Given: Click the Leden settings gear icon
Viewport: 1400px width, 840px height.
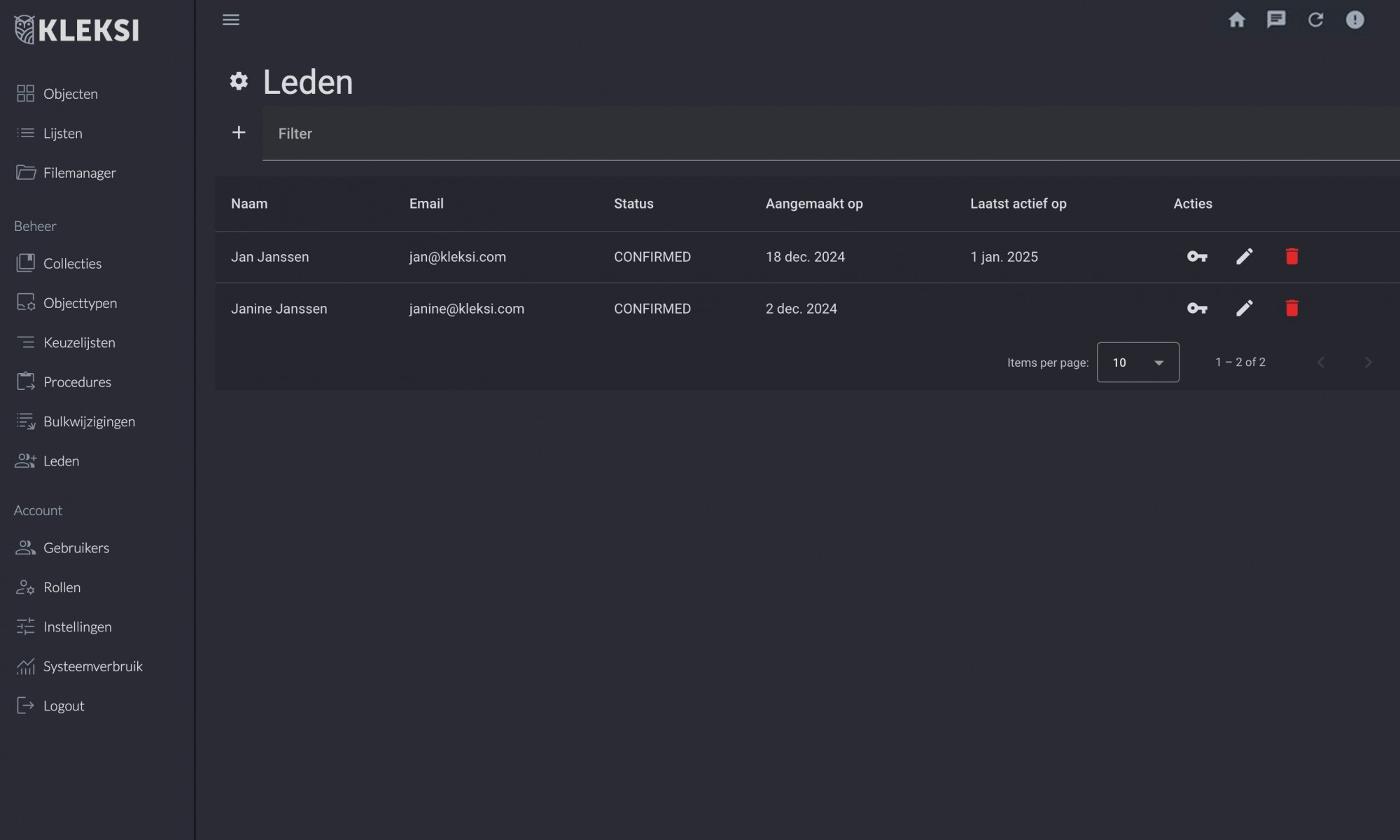Looking at the screenshot, I should point(239,81).
